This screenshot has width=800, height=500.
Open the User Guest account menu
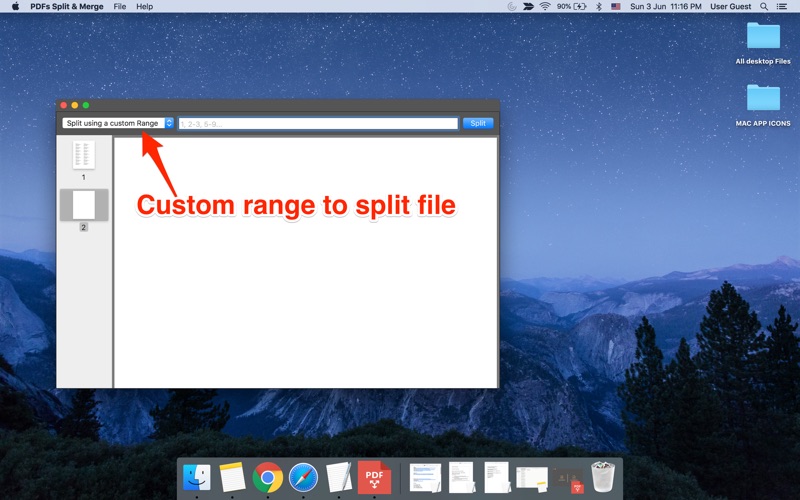(x=730, y=6)
